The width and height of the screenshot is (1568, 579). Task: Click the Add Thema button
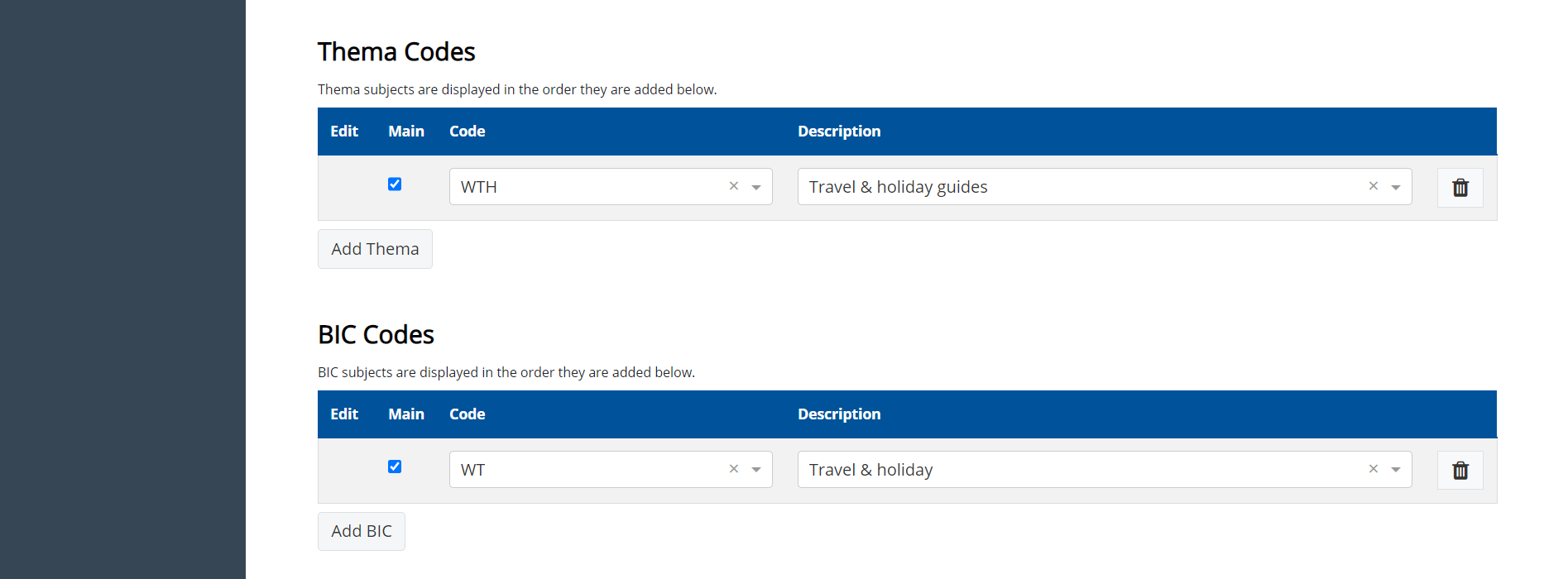375,249
